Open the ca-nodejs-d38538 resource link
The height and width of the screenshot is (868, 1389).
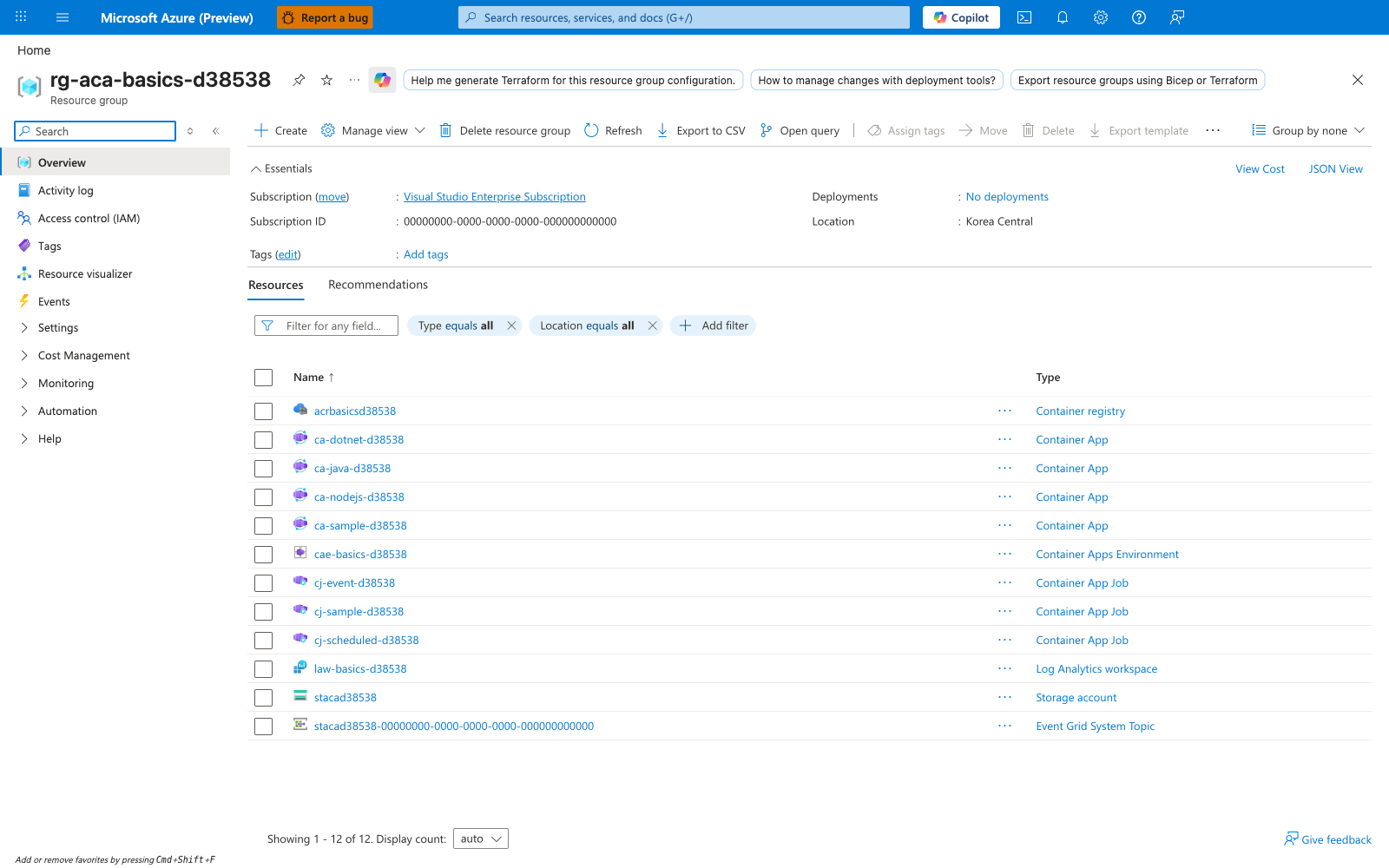(x=359, y=496)
